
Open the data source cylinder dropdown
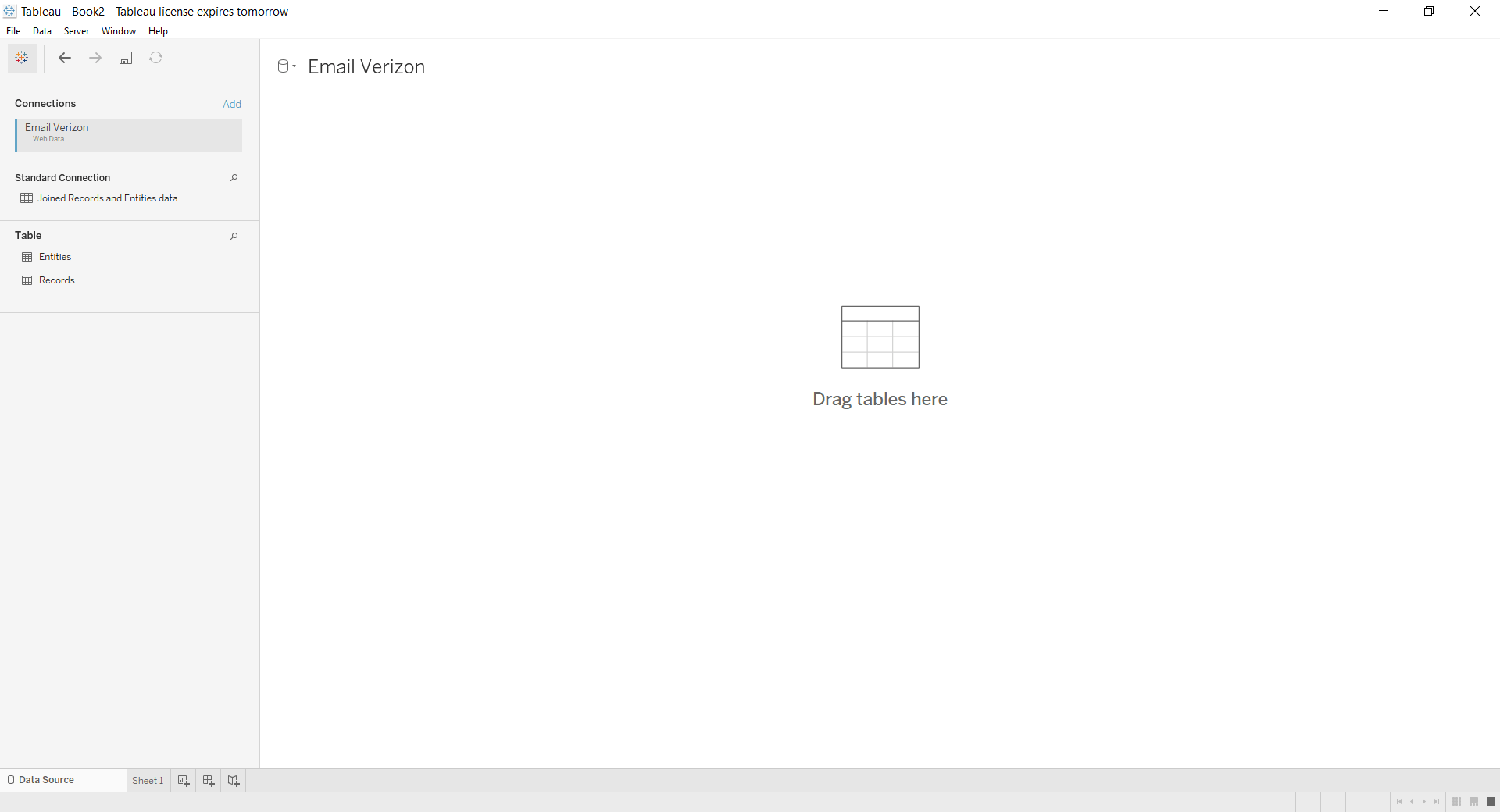coord(287,66)
